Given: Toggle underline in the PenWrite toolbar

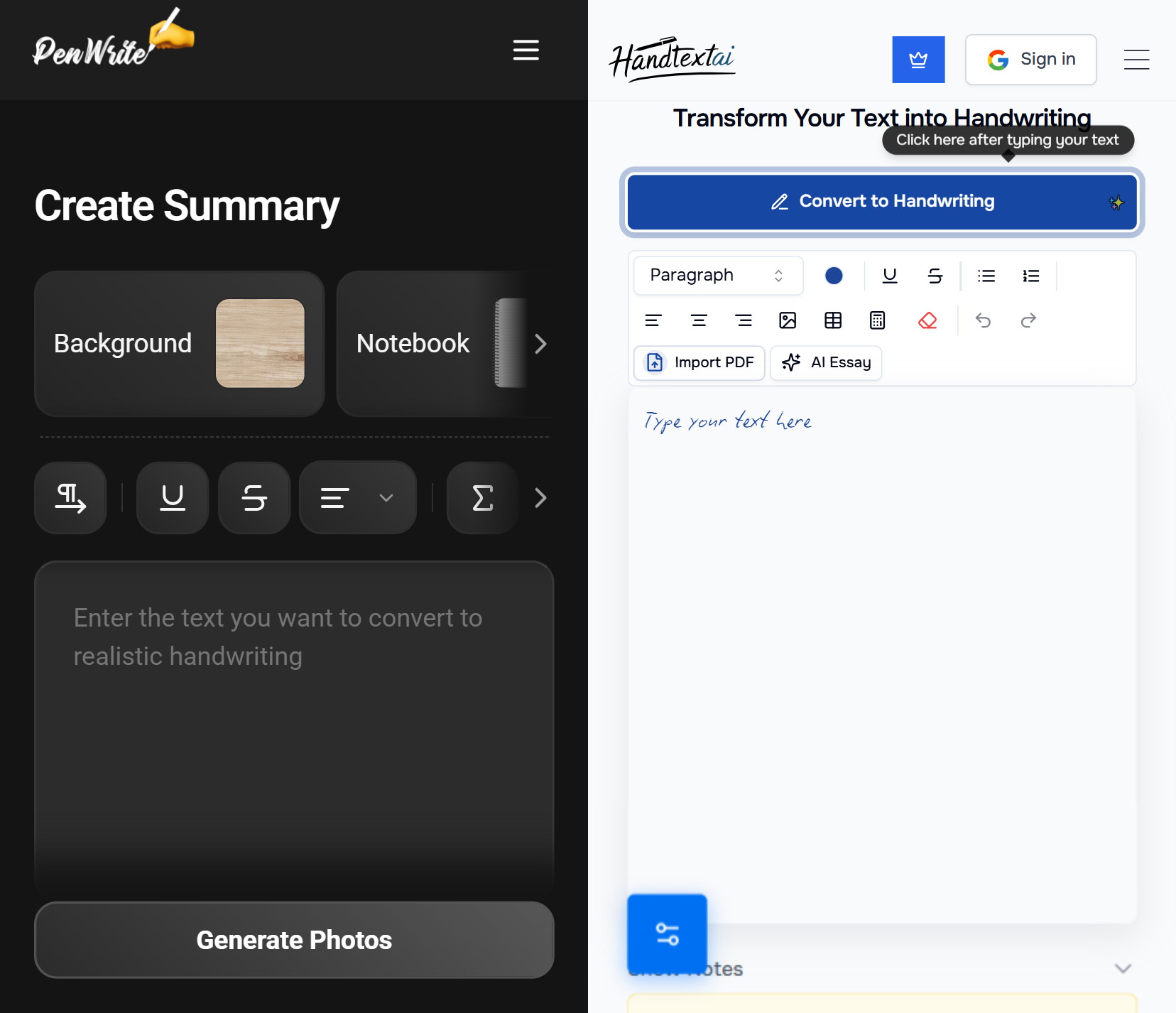Looking at the screenshot, I should pyautogui.click(x=172, y=498).
